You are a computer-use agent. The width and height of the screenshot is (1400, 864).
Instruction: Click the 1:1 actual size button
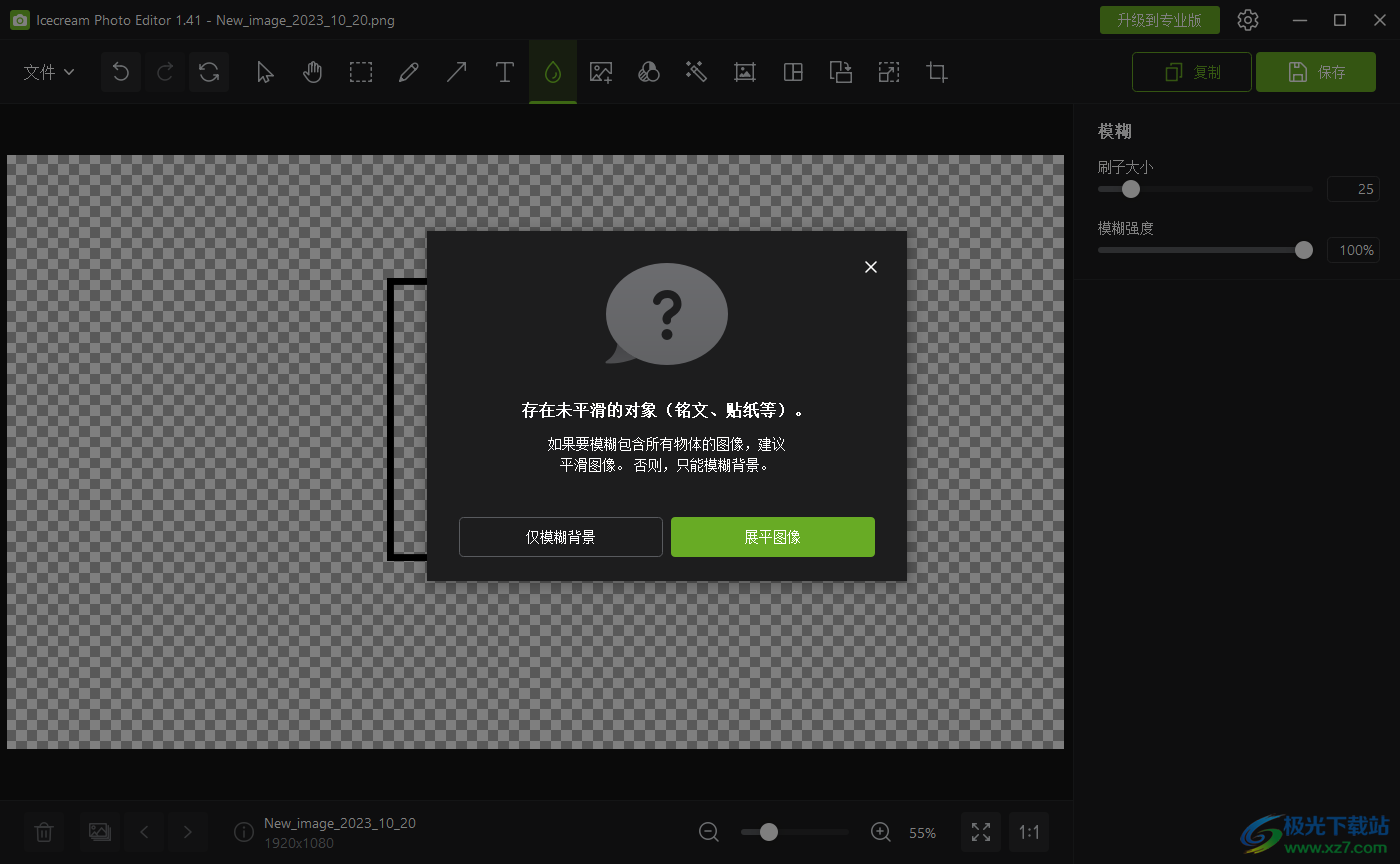coord(1029,832)
